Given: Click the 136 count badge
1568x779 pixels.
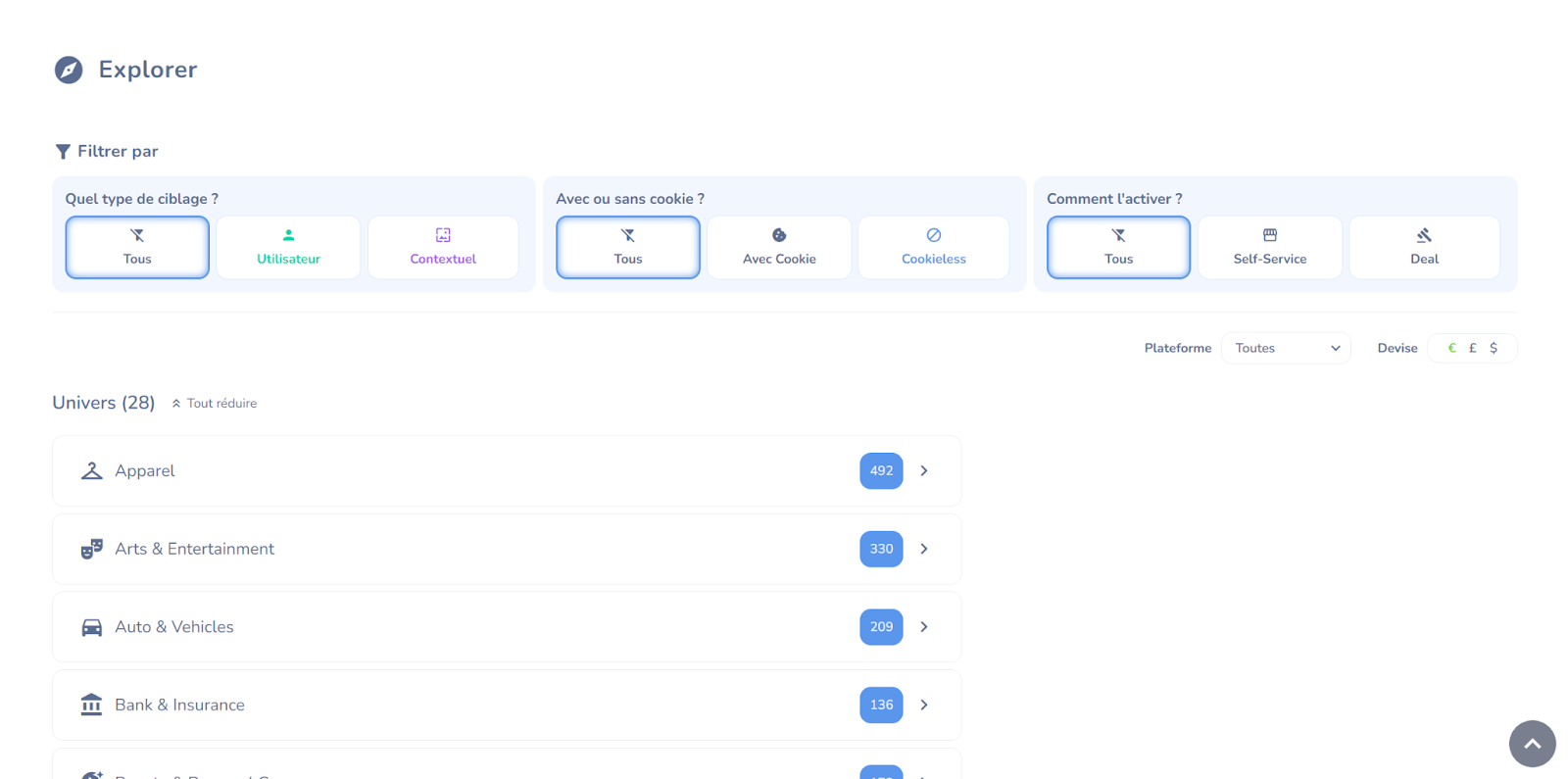Looking at the screenshot, I should [x=881, y=705].
